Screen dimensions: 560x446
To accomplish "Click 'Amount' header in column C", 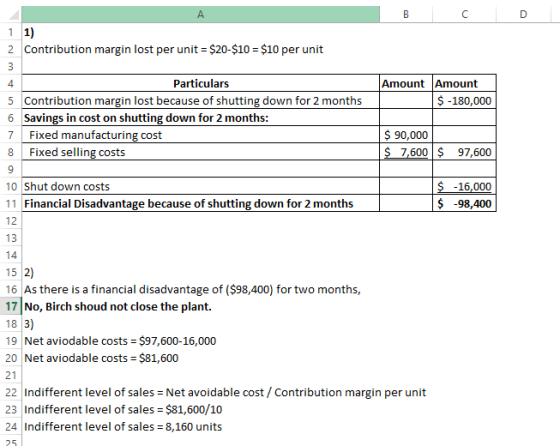I will [464, 84].
